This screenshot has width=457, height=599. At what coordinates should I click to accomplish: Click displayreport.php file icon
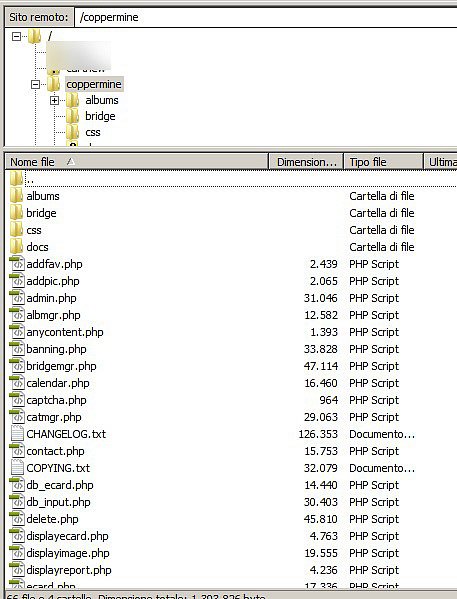[x=17, y=570]
